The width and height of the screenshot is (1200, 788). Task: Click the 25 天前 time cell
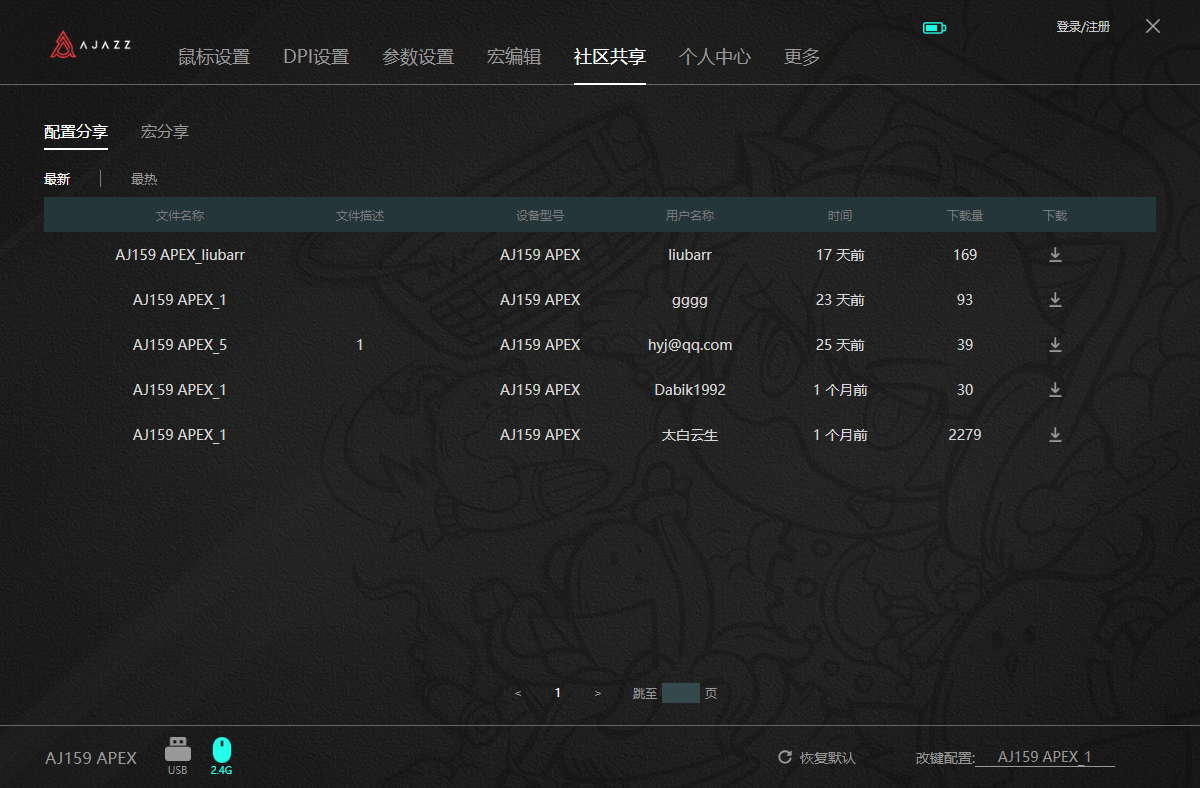coord(840,345)
